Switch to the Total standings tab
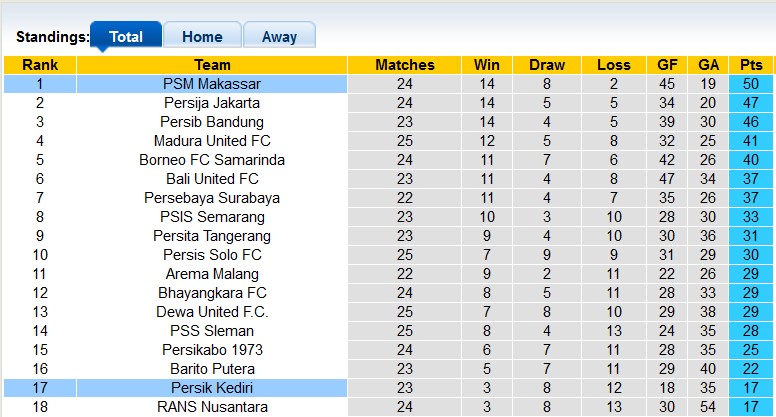The image size is (776, 417). pos(126,37)
